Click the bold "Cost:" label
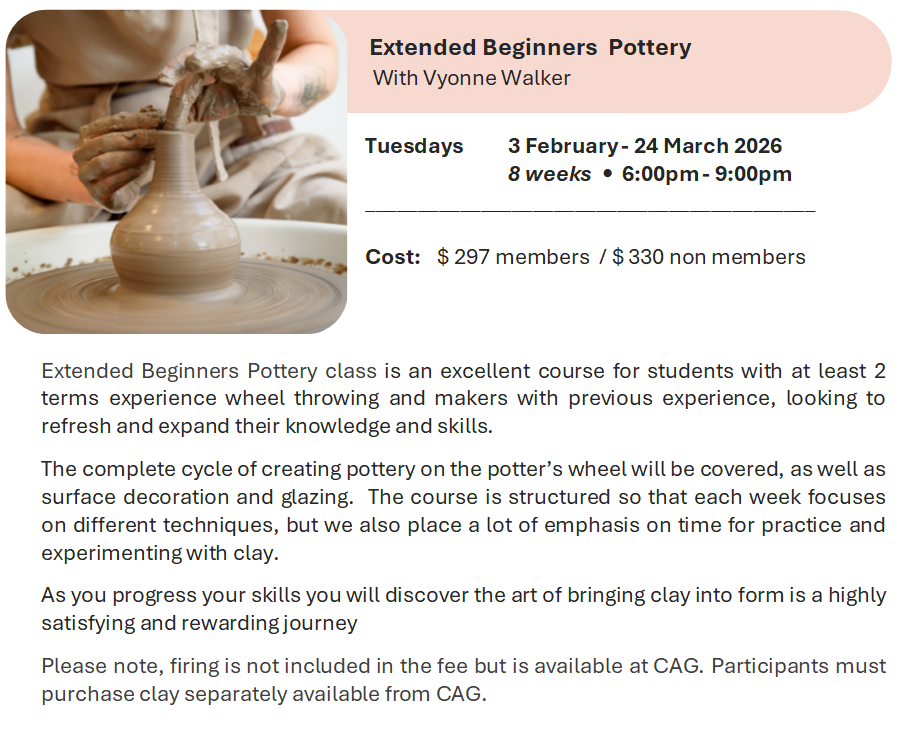Image resolution: width=910 pixels, height=732 pixels. point(393,257)
